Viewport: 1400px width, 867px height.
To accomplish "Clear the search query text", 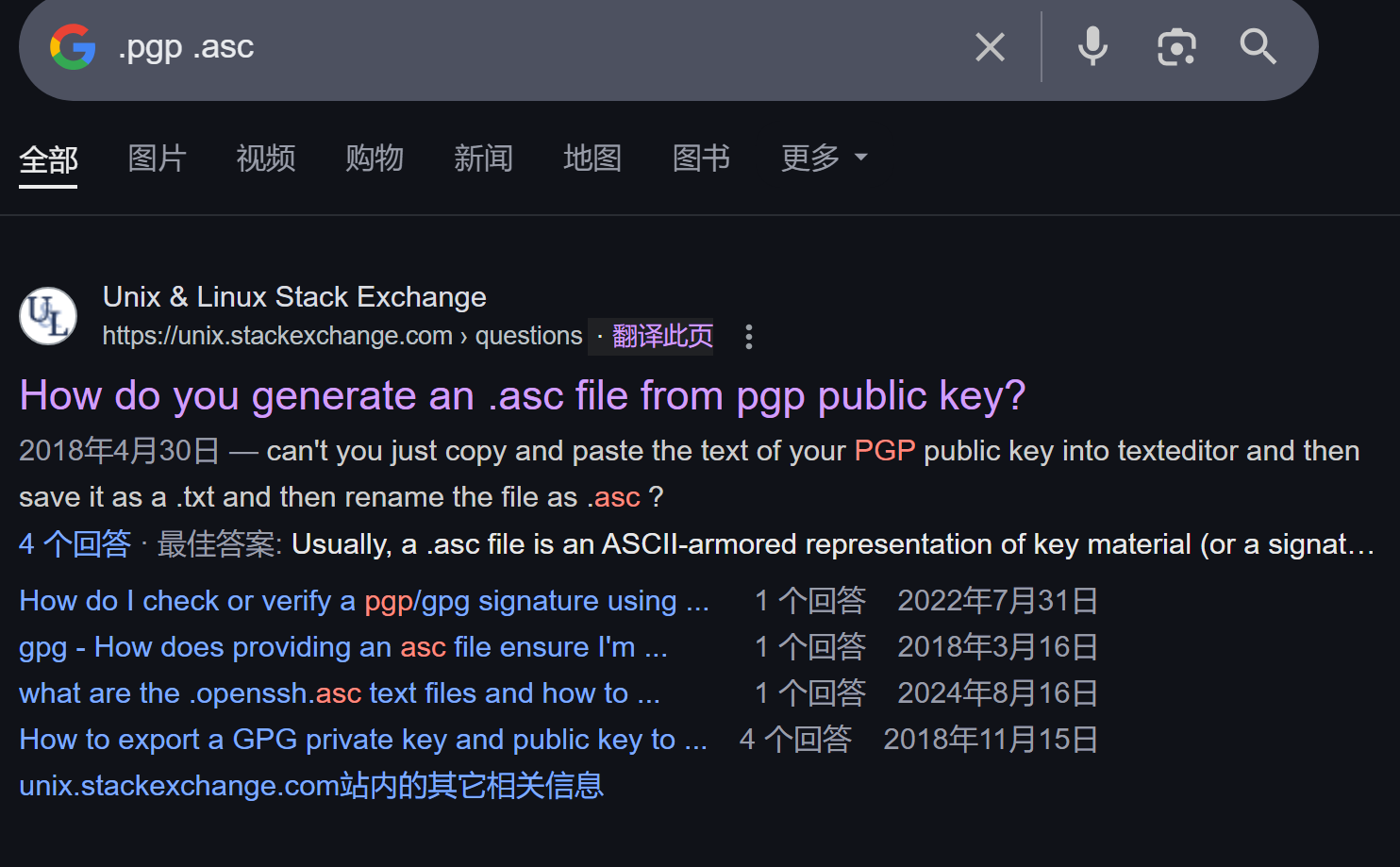I will [x=990, y=47].
